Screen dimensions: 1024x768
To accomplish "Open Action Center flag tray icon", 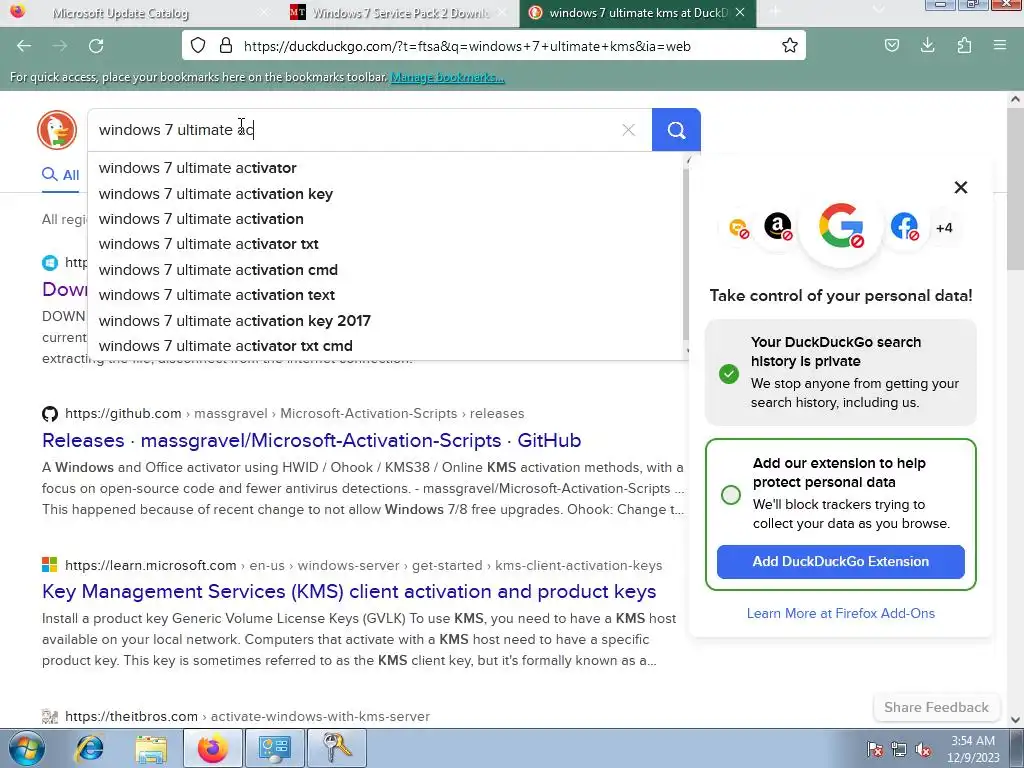I will tap(875, 749).
